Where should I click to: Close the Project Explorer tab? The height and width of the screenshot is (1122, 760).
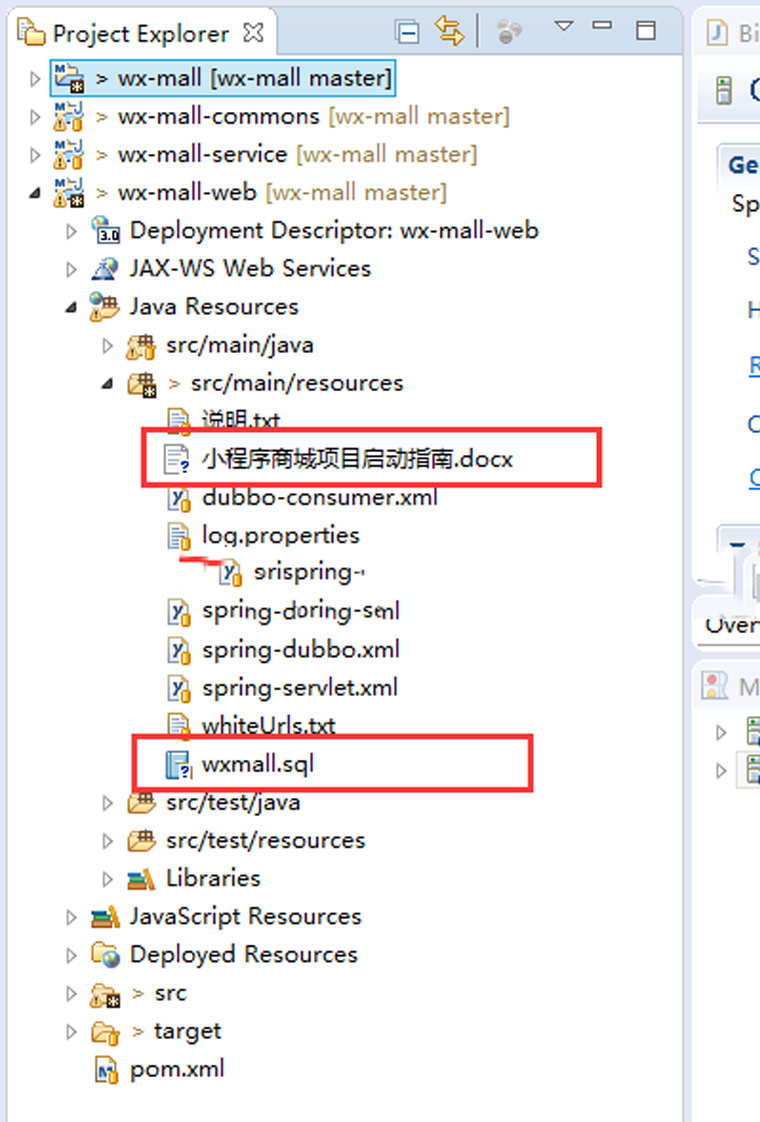[253, 32]
